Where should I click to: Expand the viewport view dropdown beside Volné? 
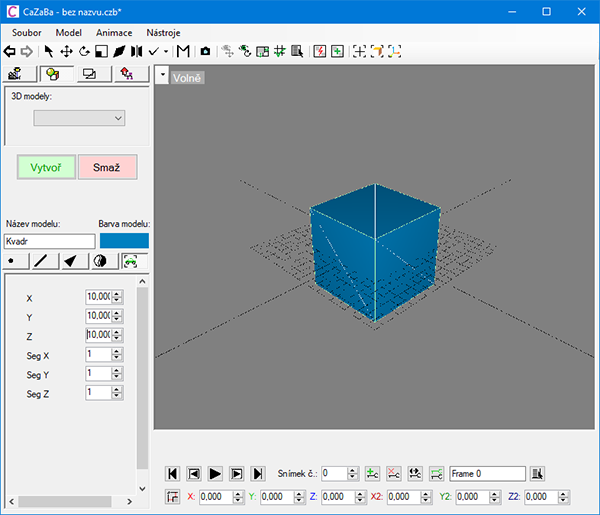pyautogui.click(x=161, y=75)
